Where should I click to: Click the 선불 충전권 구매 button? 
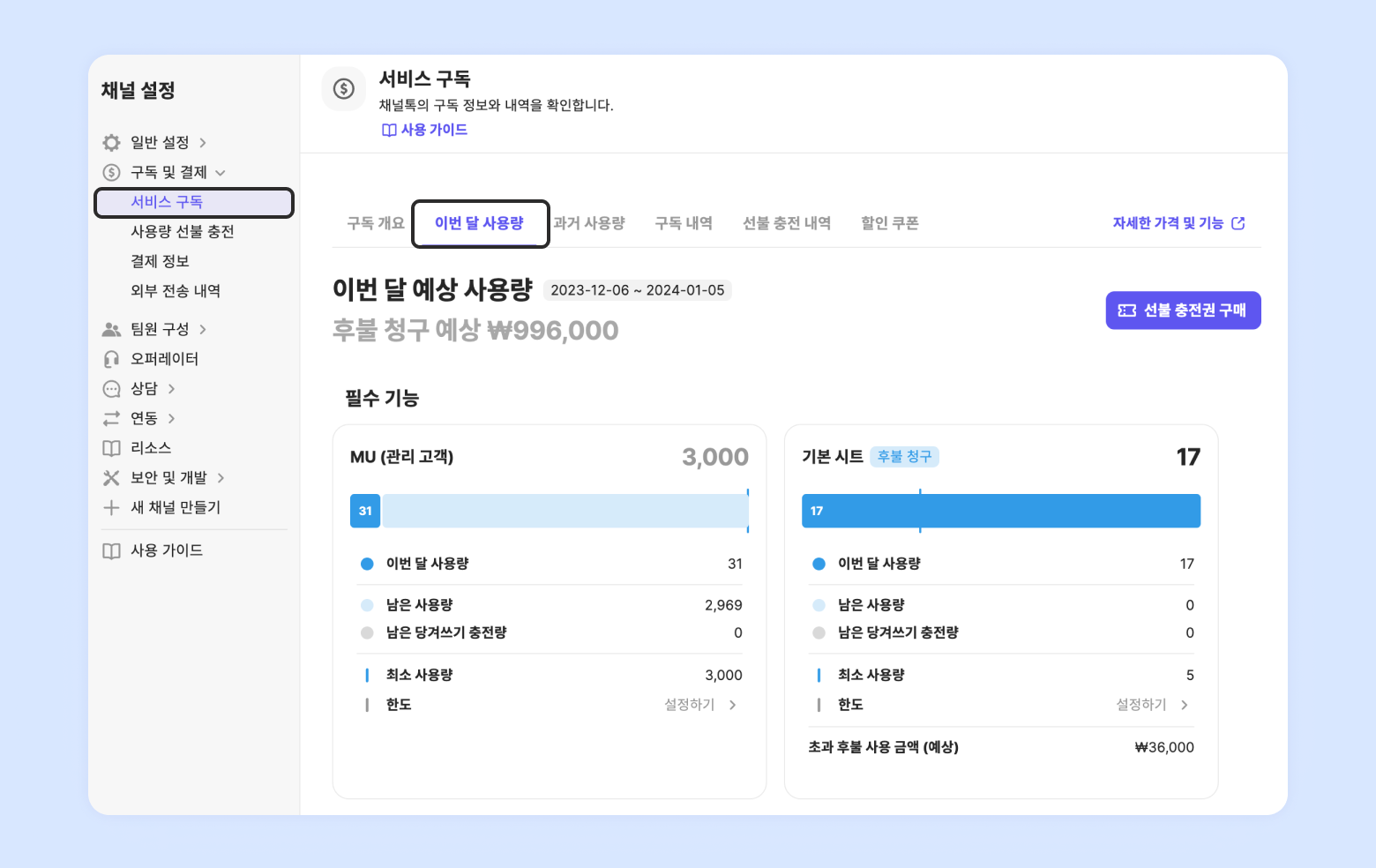coord(1183,311)
